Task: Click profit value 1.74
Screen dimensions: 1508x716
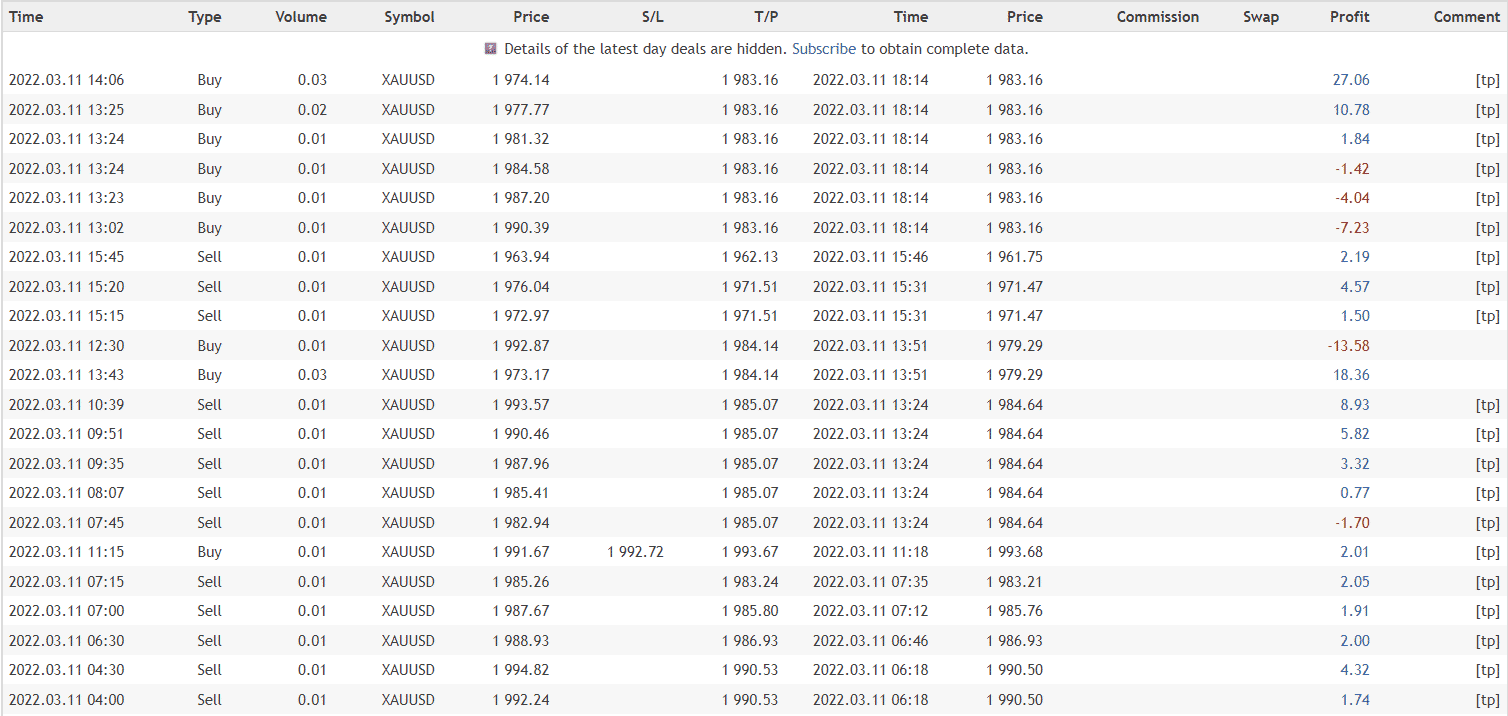Action: click(x=1355, y=700)
